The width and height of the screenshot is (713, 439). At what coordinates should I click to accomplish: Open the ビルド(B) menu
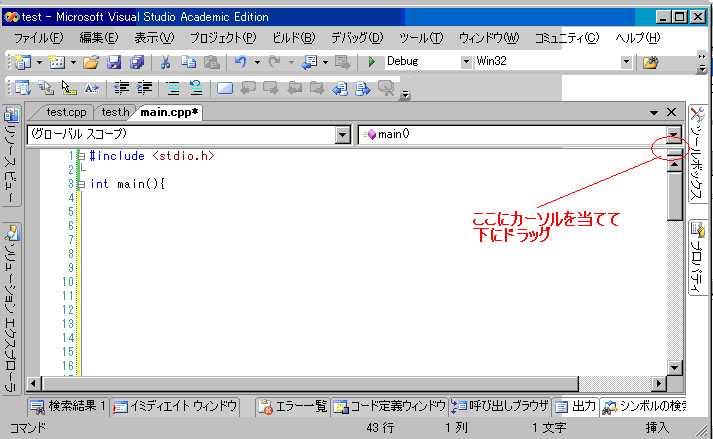(293, 37)
